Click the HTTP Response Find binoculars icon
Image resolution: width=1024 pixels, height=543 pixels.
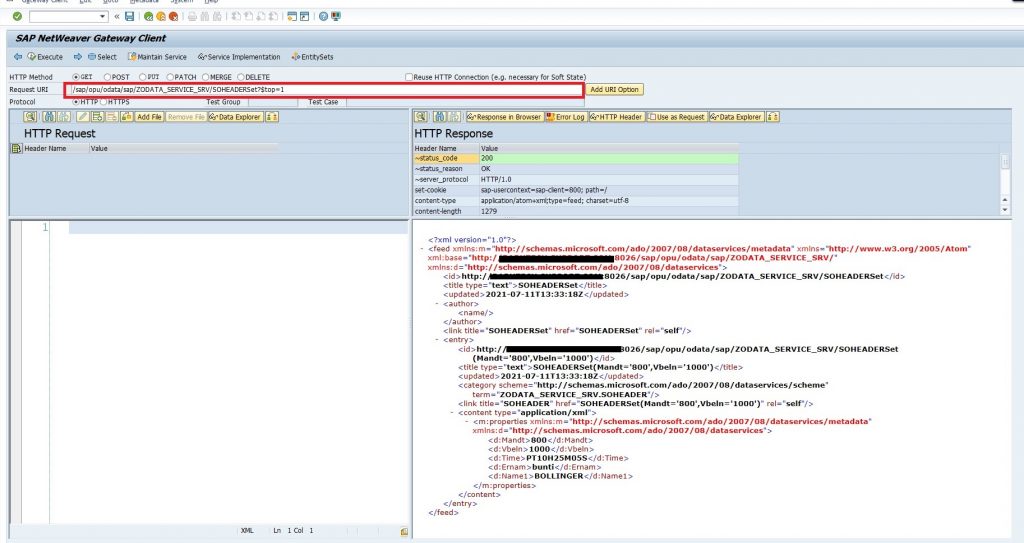coord(440,117)
